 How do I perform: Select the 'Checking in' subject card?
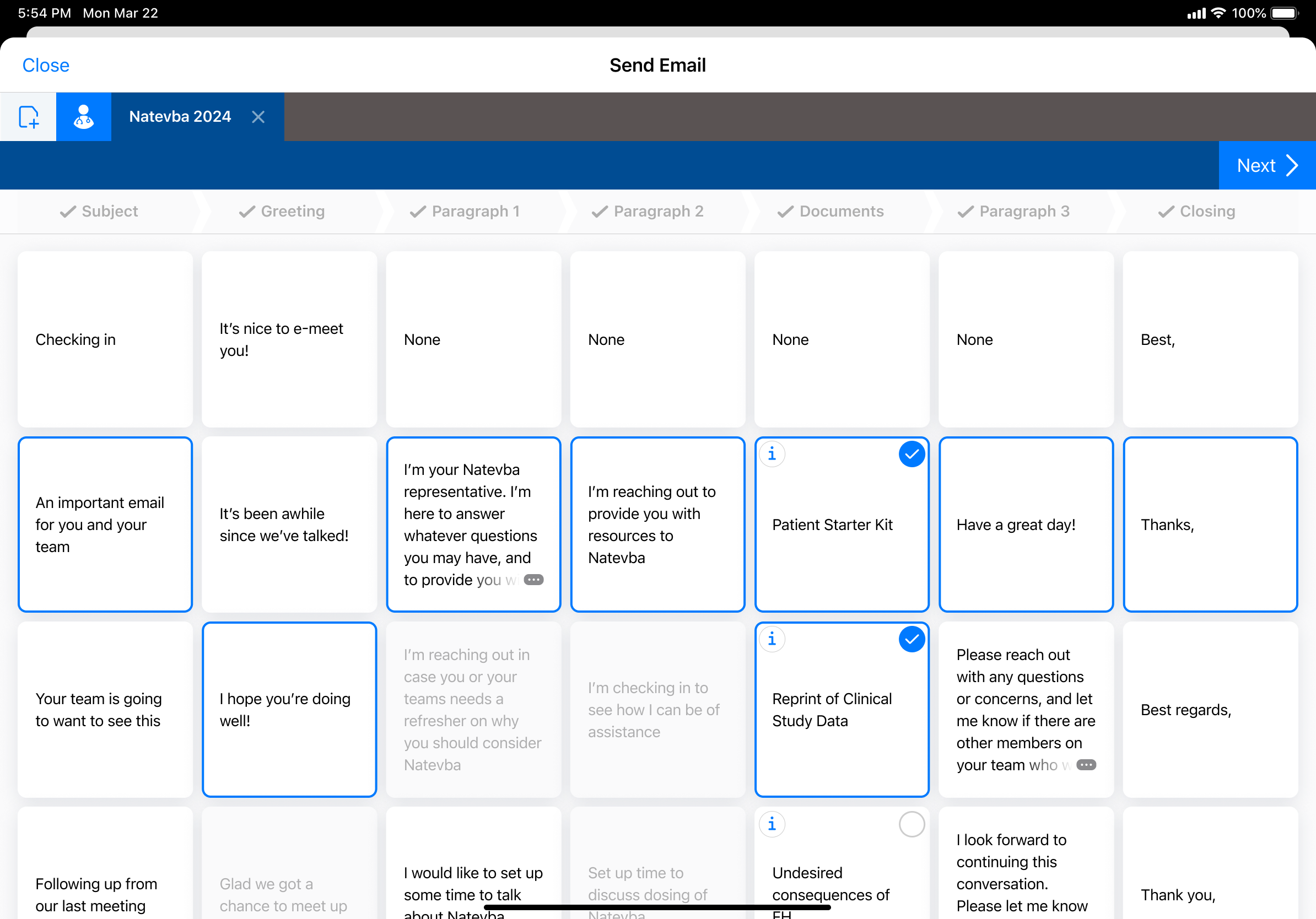pyautogui.click(x=105, y=339)
